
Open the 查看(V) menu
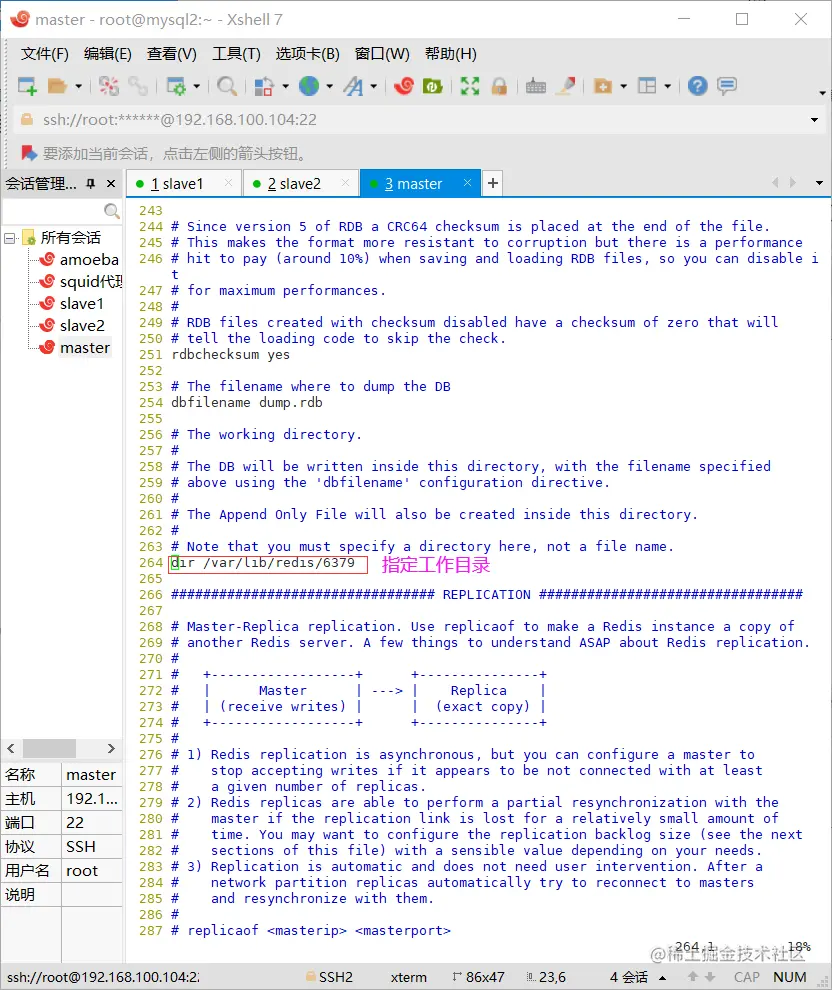172,54
